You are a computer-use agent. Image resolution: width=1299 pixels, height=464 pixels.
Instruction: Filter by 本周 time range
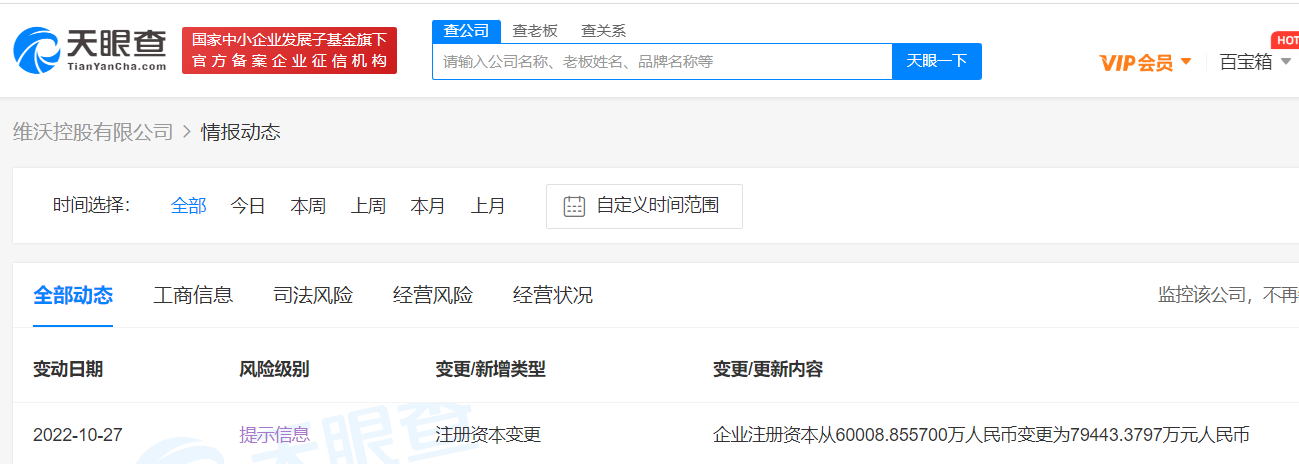coord(308,206)
